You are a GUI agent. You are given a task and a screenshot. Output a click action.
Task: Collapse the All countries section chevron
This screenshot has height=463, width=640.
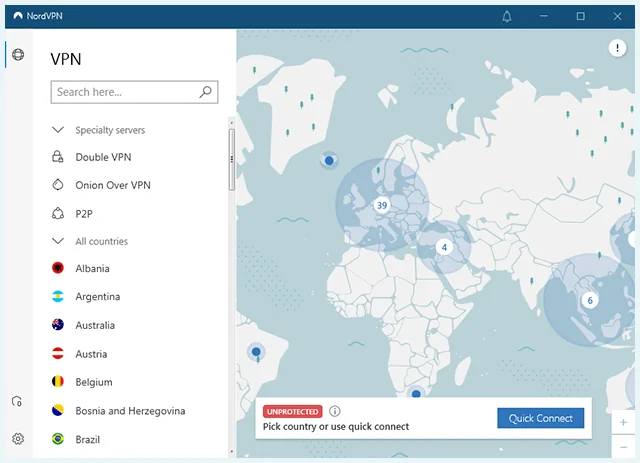coord(58,241)
